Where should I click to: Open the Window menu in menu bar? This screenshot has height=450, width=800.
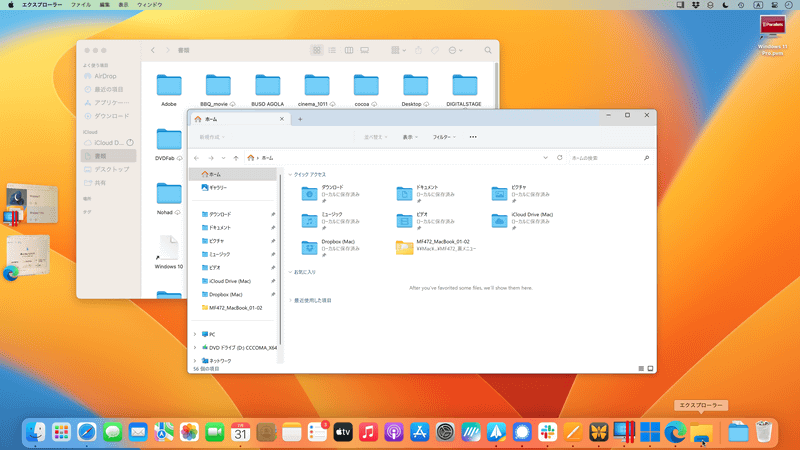pyautogui.click(x=149, y=5)
